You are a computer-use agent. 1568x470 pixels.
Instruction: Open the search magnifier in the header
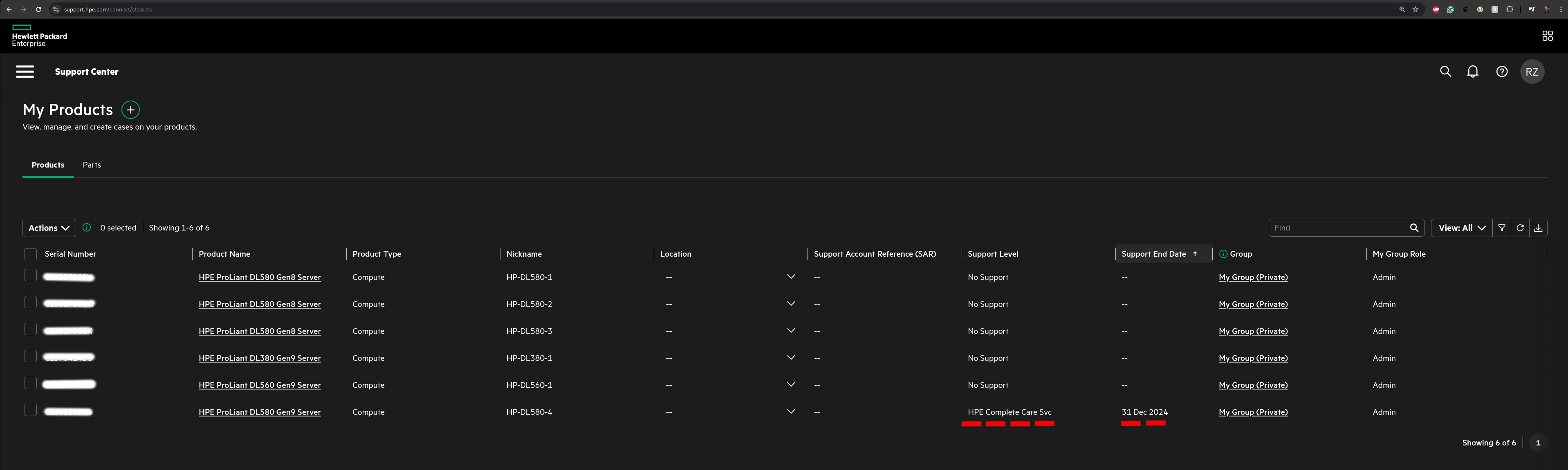[1445, 72]
